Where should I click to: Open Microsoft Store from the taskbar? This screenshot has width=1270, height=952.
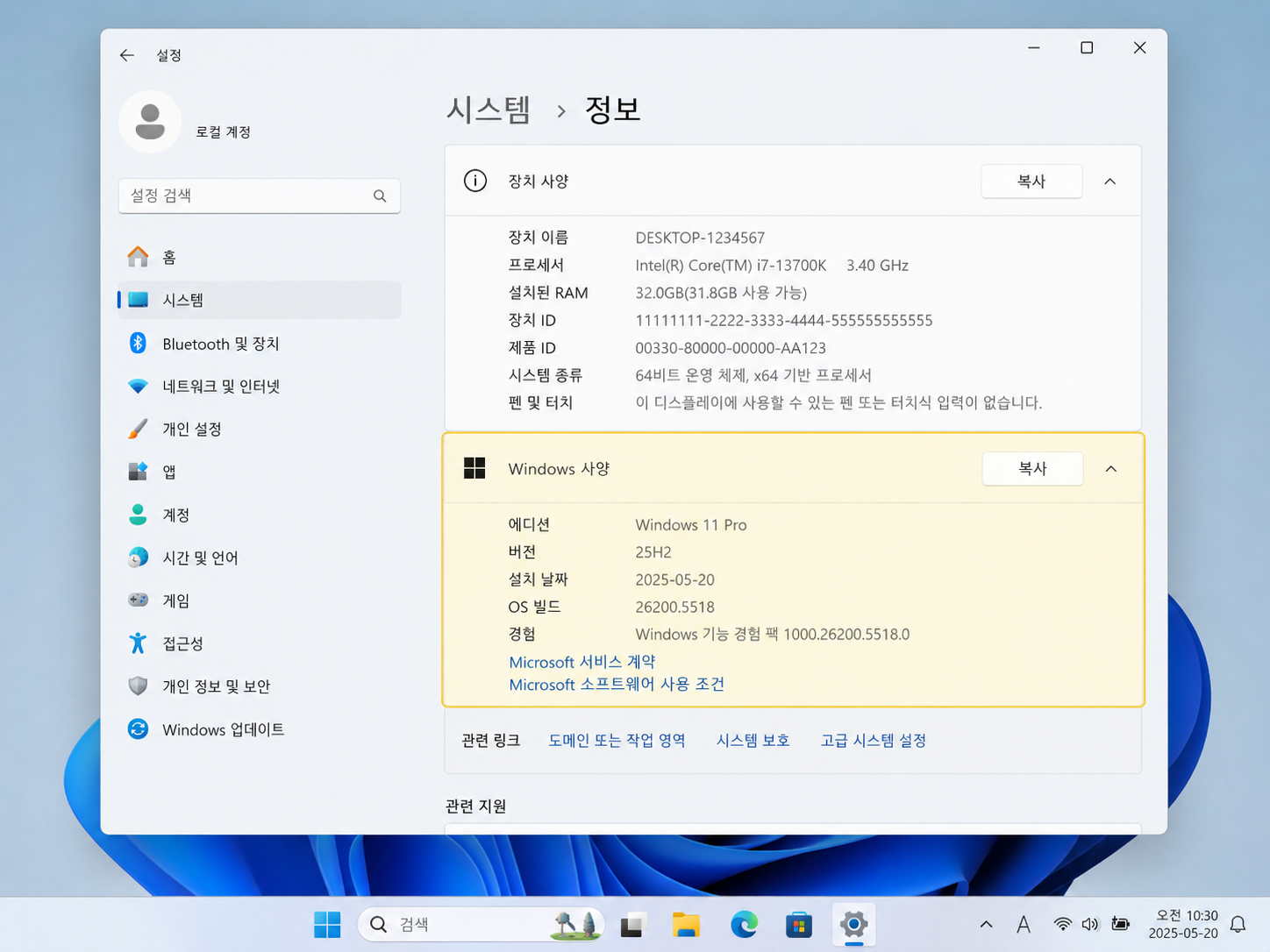[798, 924]
